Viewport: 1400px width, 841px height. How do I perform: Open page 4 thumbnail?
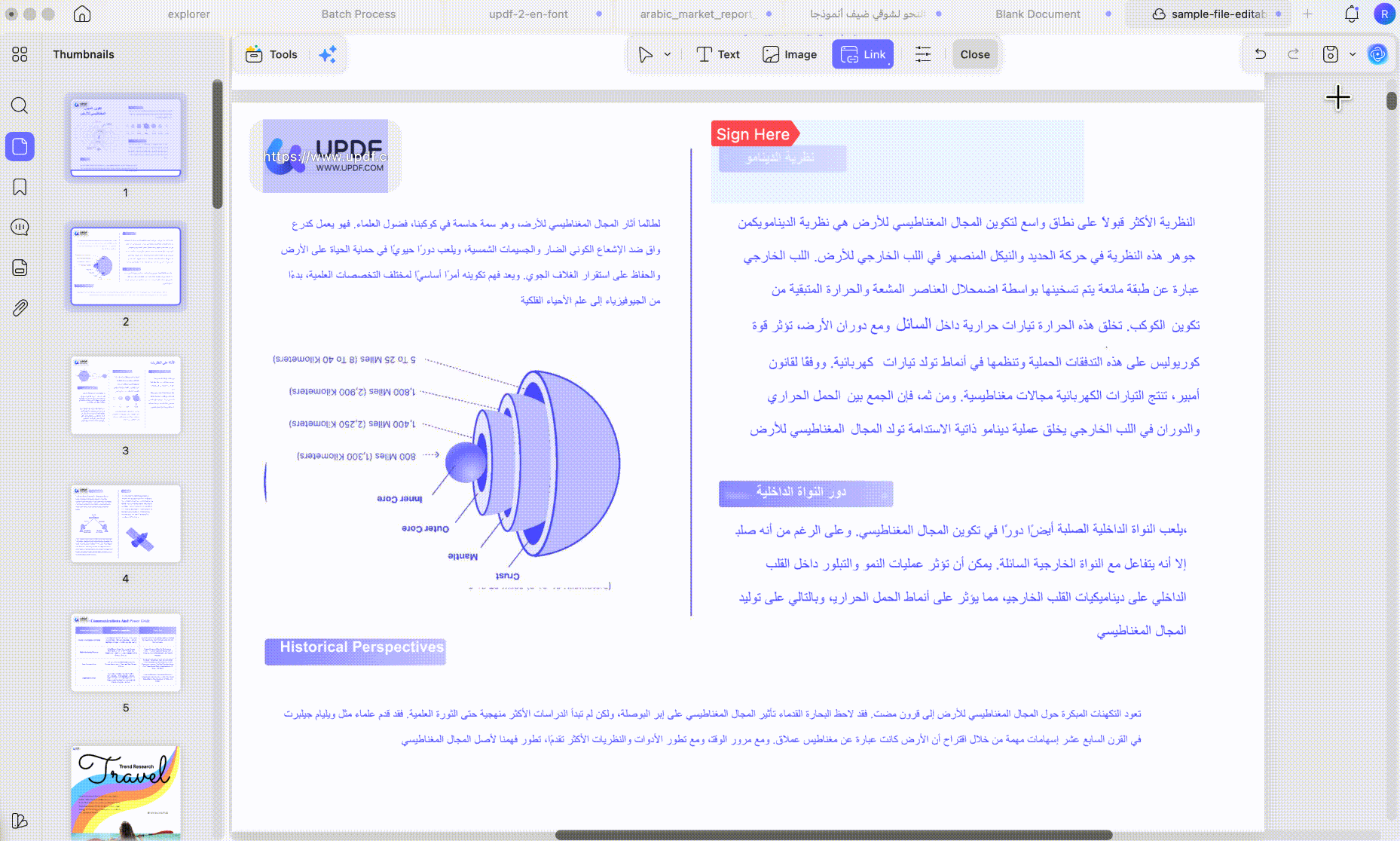126,524
